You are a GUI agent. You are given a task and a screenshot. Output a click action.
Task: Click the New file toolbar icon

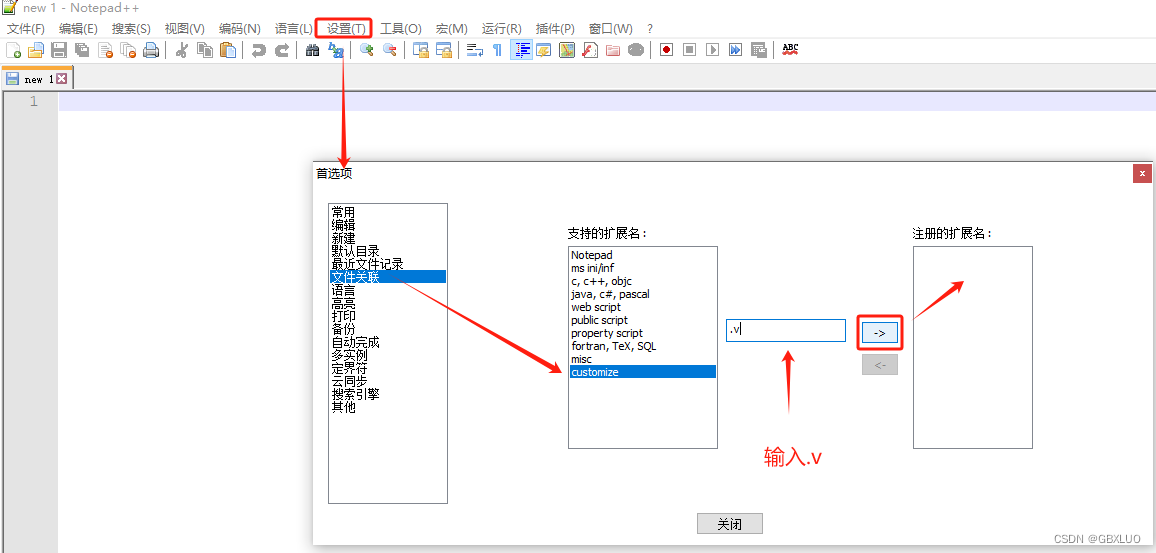click(13, 50)
